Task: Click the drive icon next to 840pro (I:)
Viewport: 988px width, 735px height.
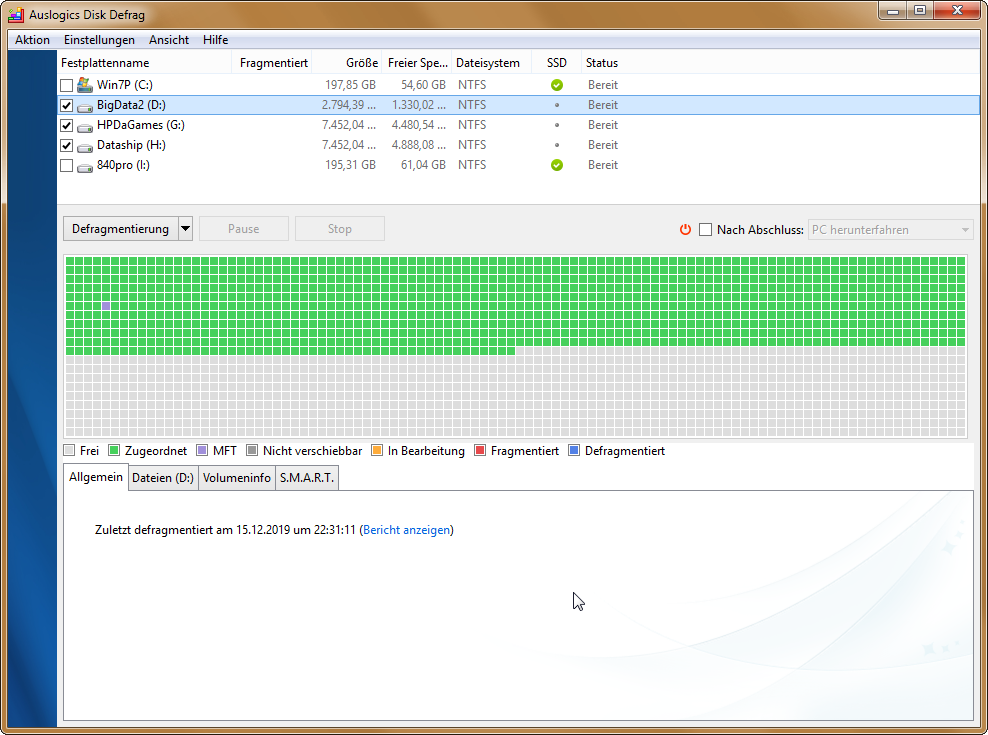Action: (x=84, y=165)
